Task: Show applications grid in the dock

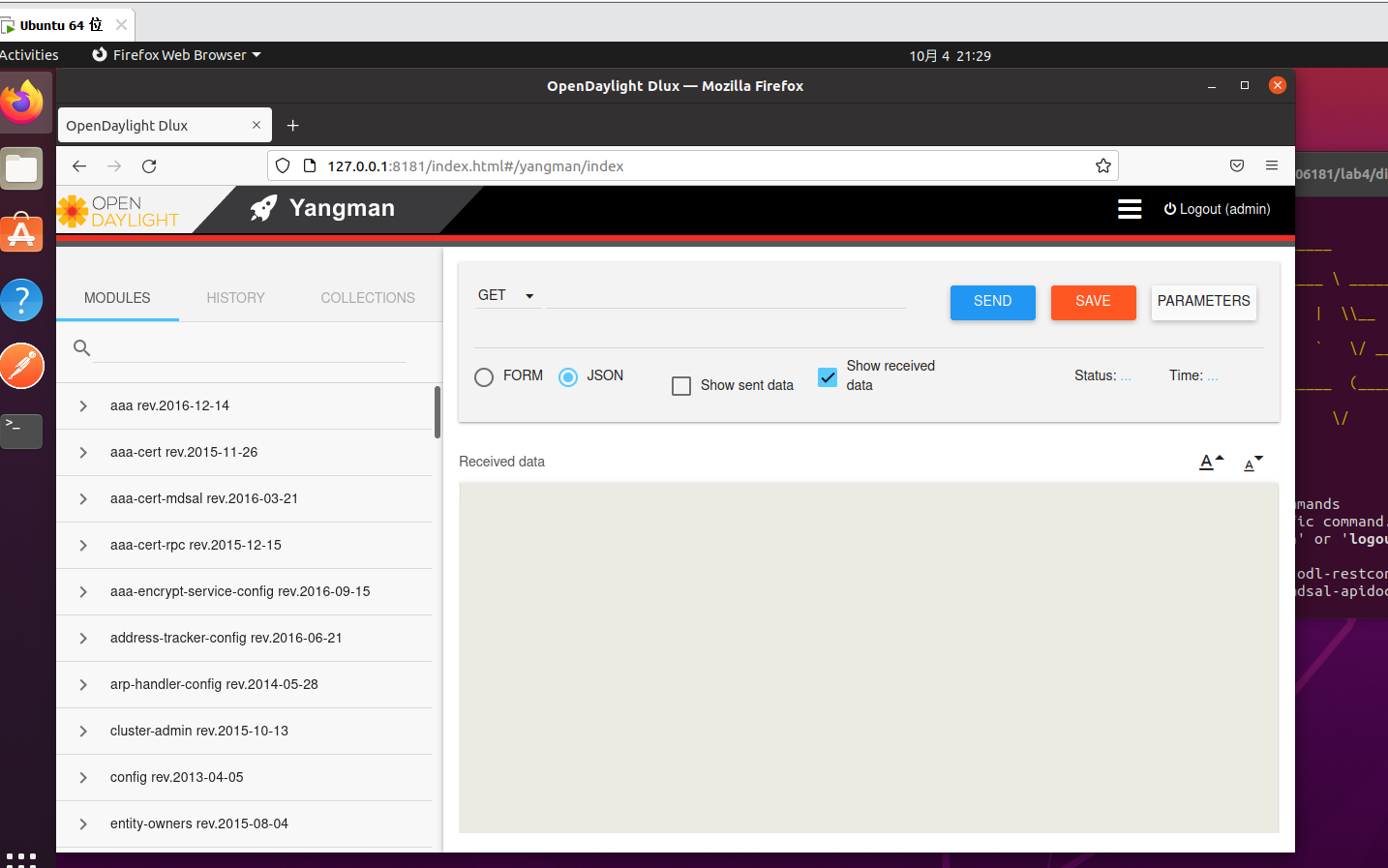Action: point(21,859)
